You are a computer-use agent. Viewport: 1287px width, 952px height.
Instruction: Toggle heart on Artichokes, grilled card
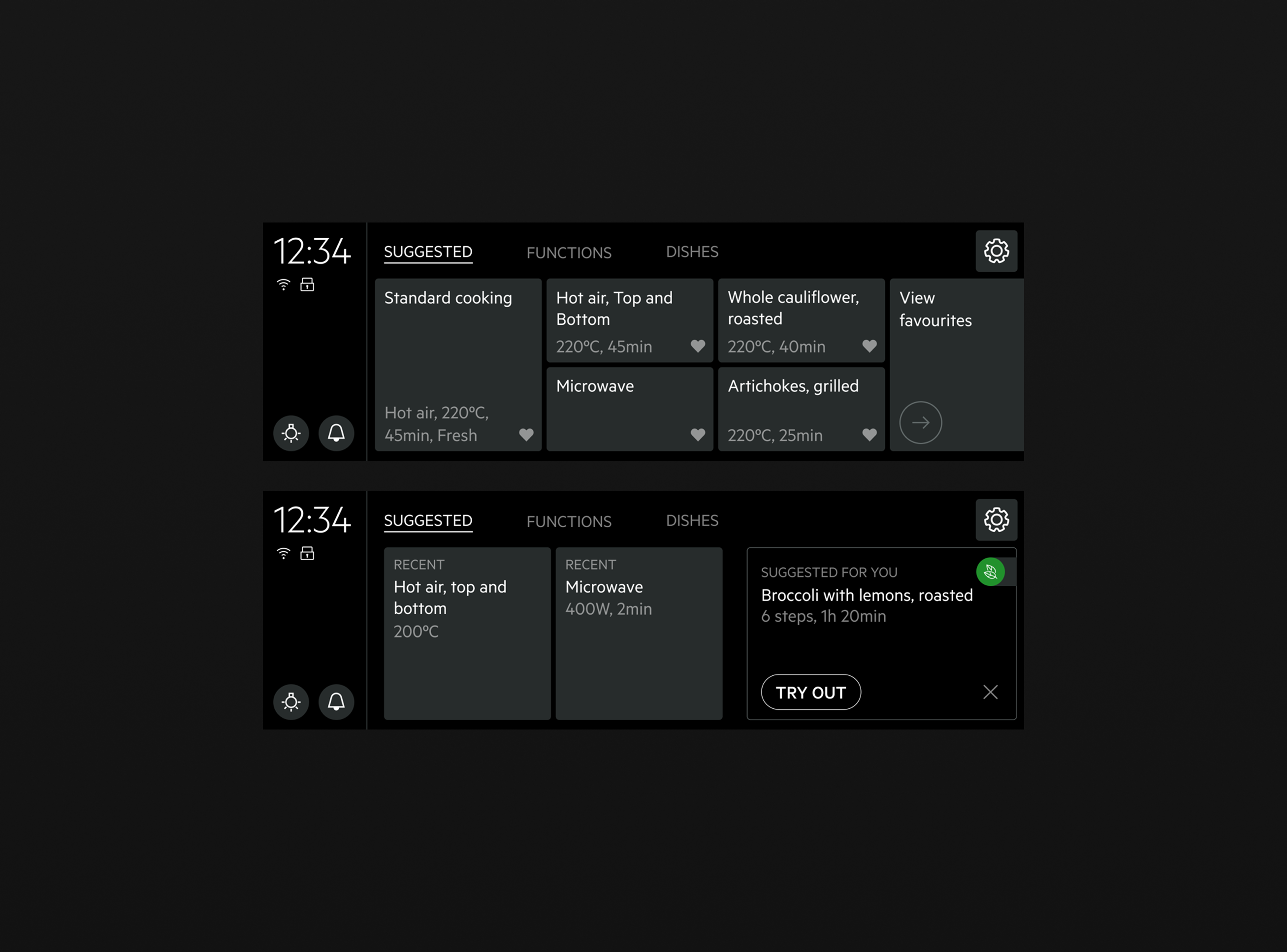(x=869, y=435)
